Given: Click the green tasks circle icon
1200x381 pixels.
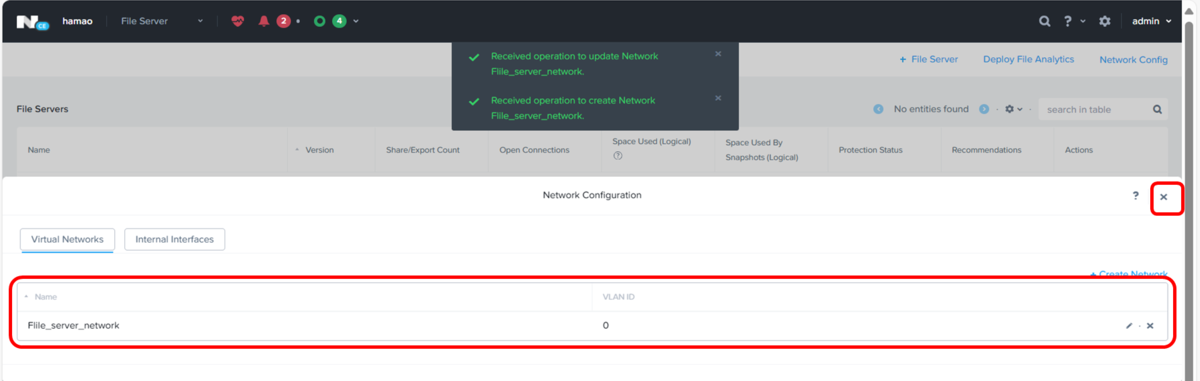Looking at the screenshot, I should point(320,21).
